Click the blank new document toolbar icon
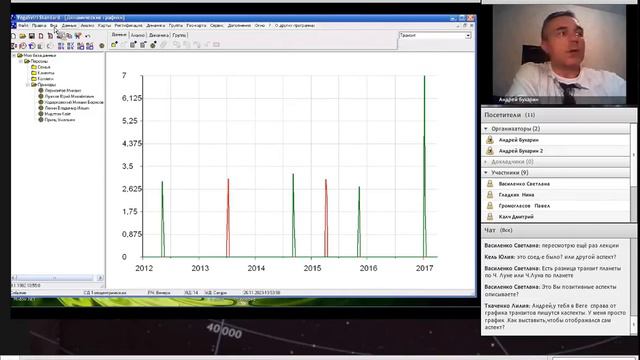This screenshot has width=640, height=360. (13, 36)
